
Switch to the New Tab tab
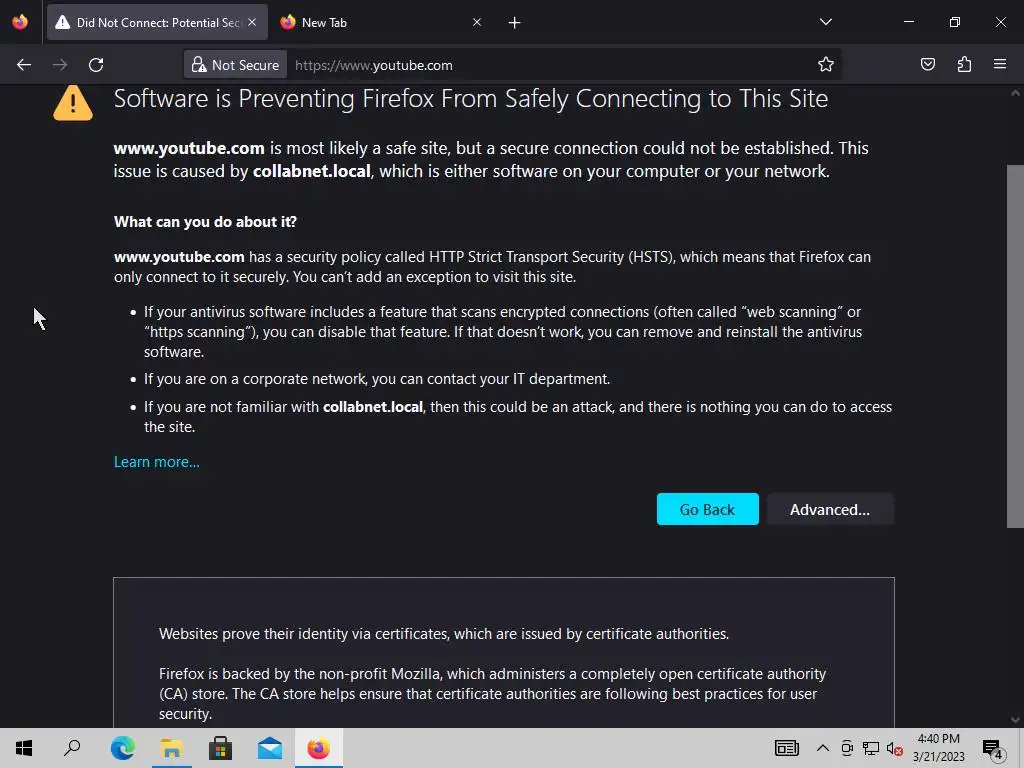pyautogui.click(x=380, y=22)
